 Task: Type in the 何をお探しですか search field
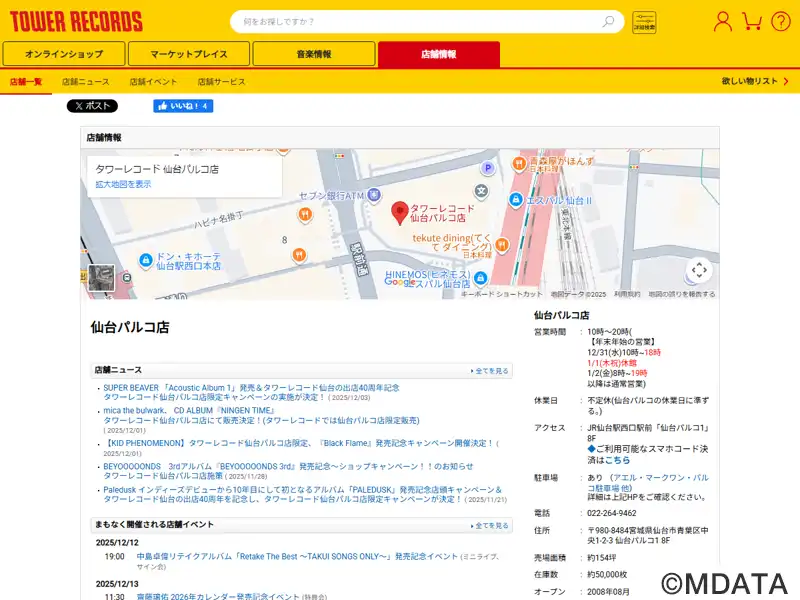[418, 21]
